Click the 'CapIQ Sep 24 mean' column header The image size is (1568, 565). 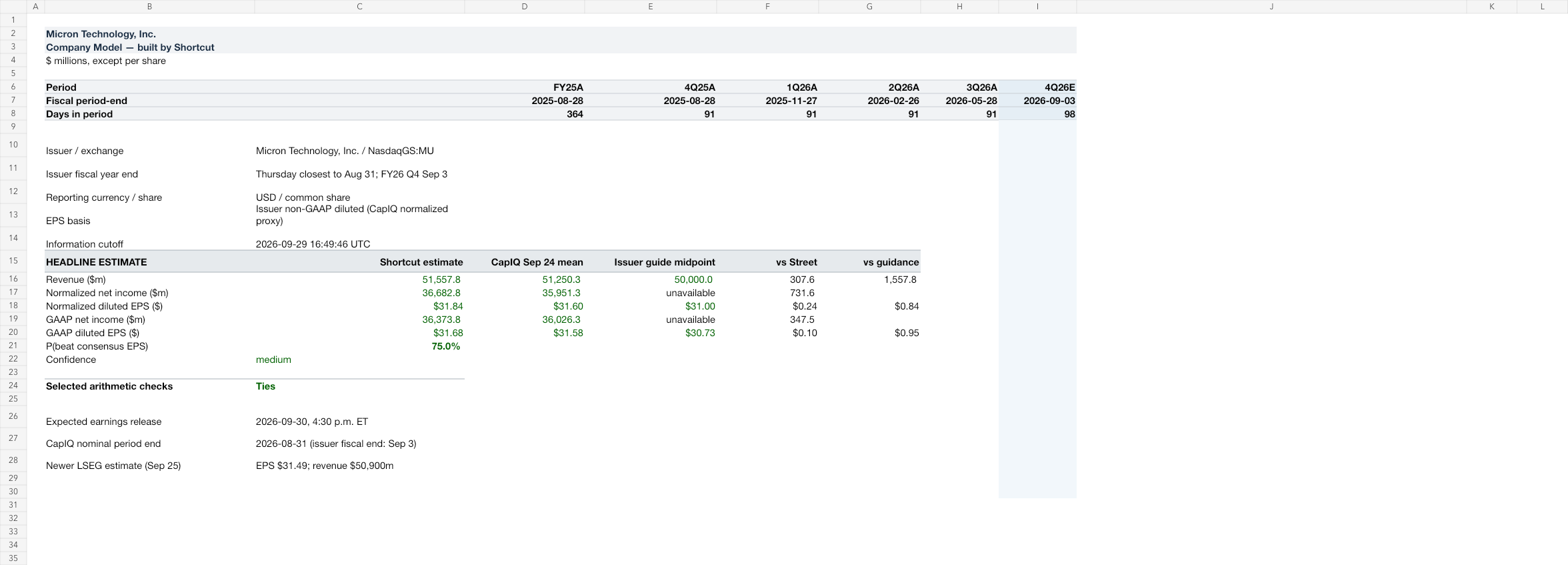(525, 262)
